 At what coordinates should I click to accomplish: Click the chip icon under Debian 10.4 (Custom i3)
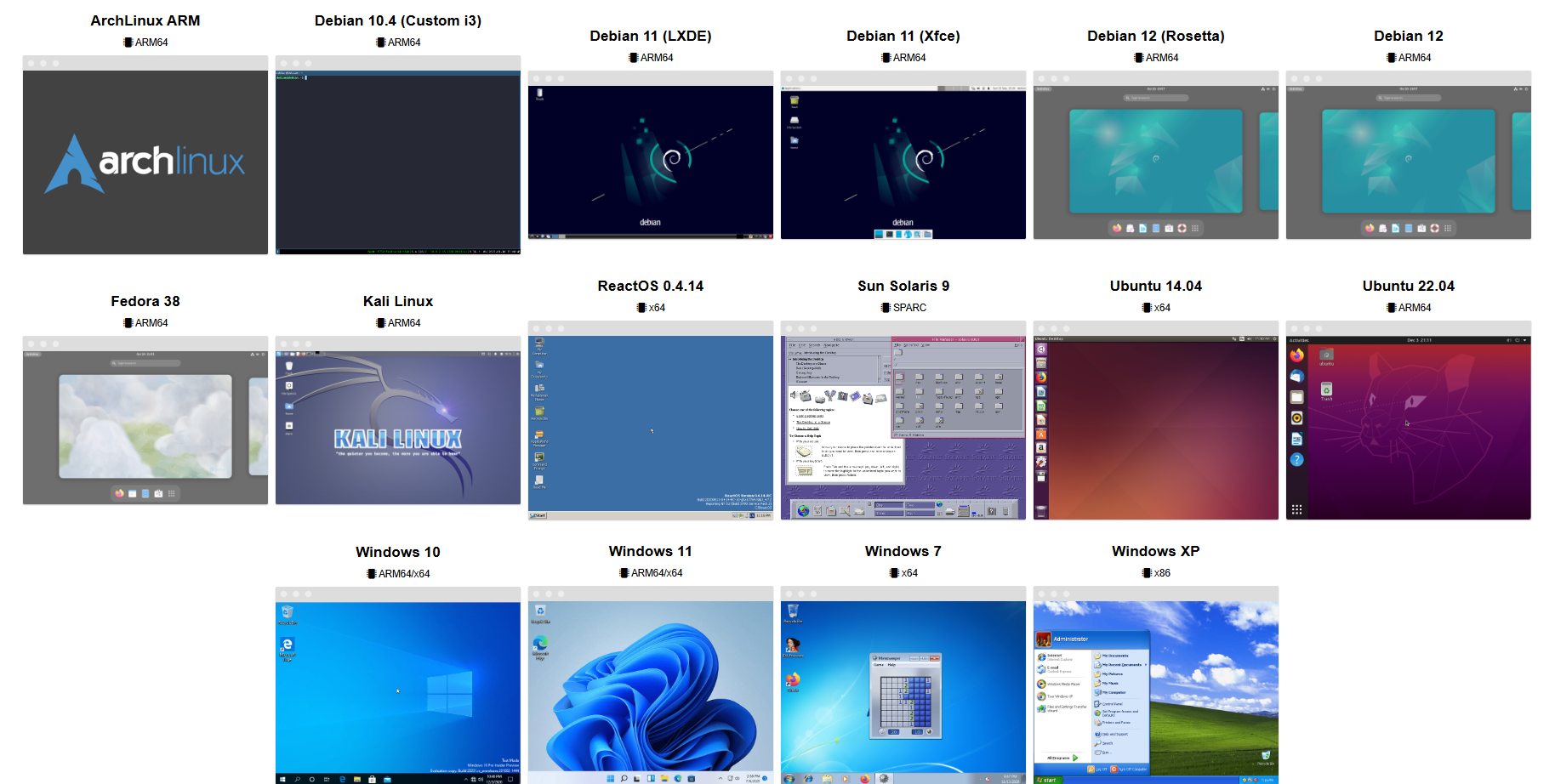coord(380,43)
